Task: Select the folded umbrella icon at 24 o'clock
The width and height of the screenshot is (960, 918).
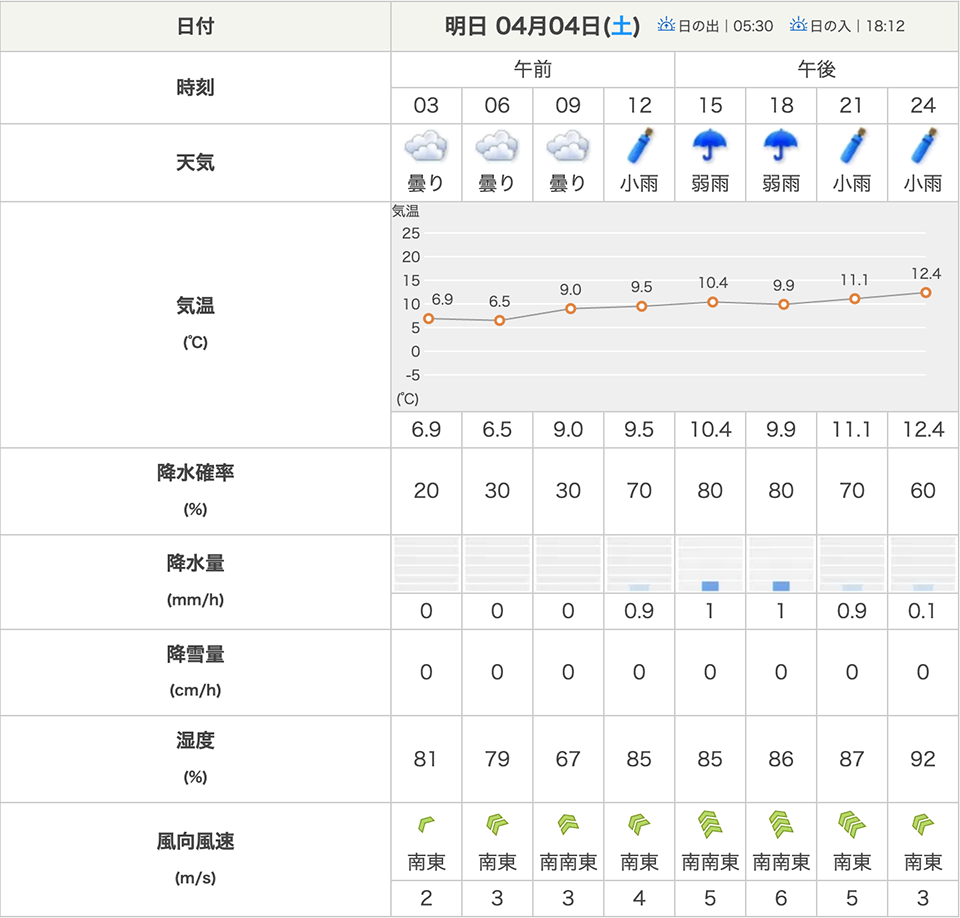Action: pos(923,147)
